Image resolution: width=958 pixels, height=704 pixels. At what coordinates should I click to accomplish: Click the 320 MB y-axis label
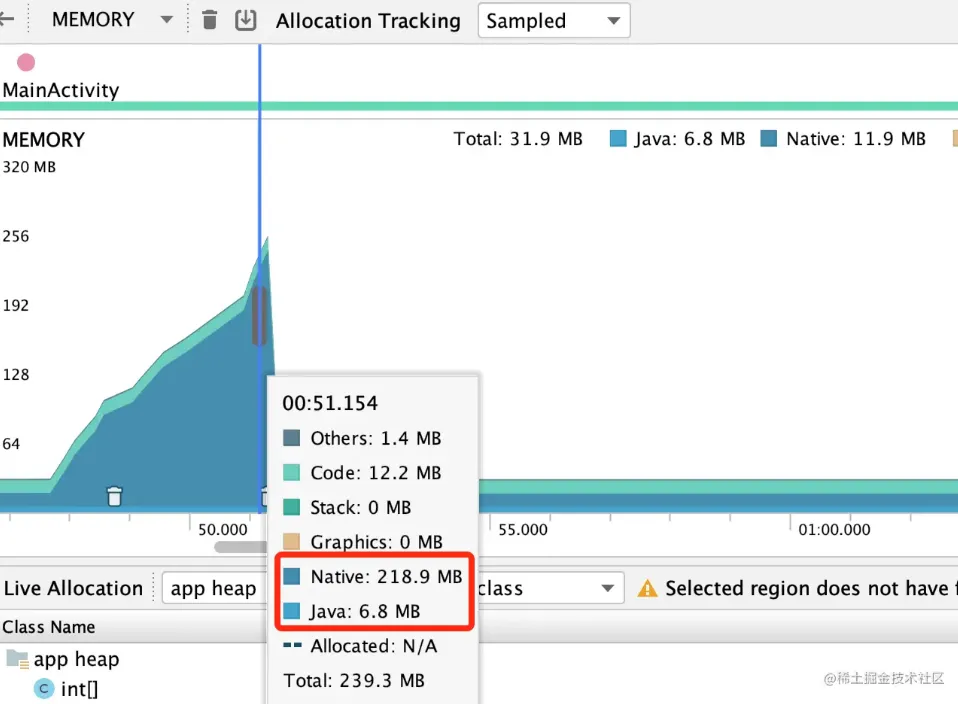pyautogui.click(x=29, y=167)
